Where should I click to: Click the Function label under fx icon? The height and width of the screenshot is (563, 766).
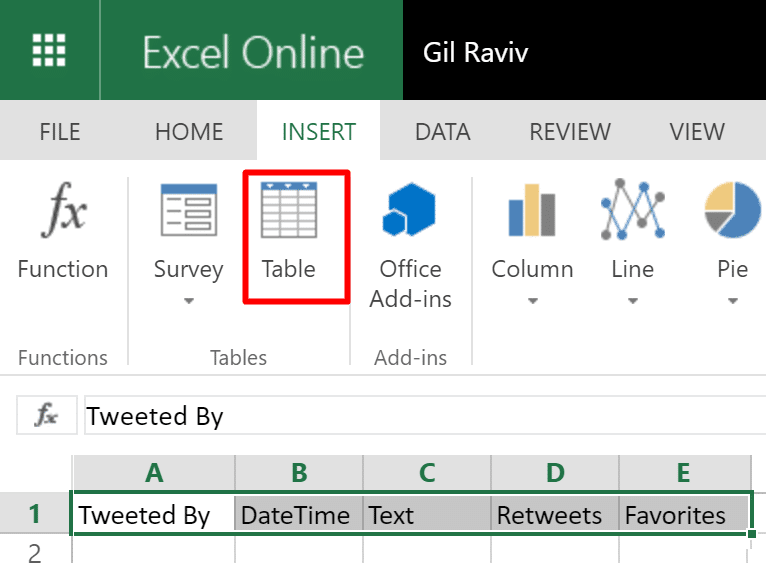pyautogui.click(x=63, y=269)
